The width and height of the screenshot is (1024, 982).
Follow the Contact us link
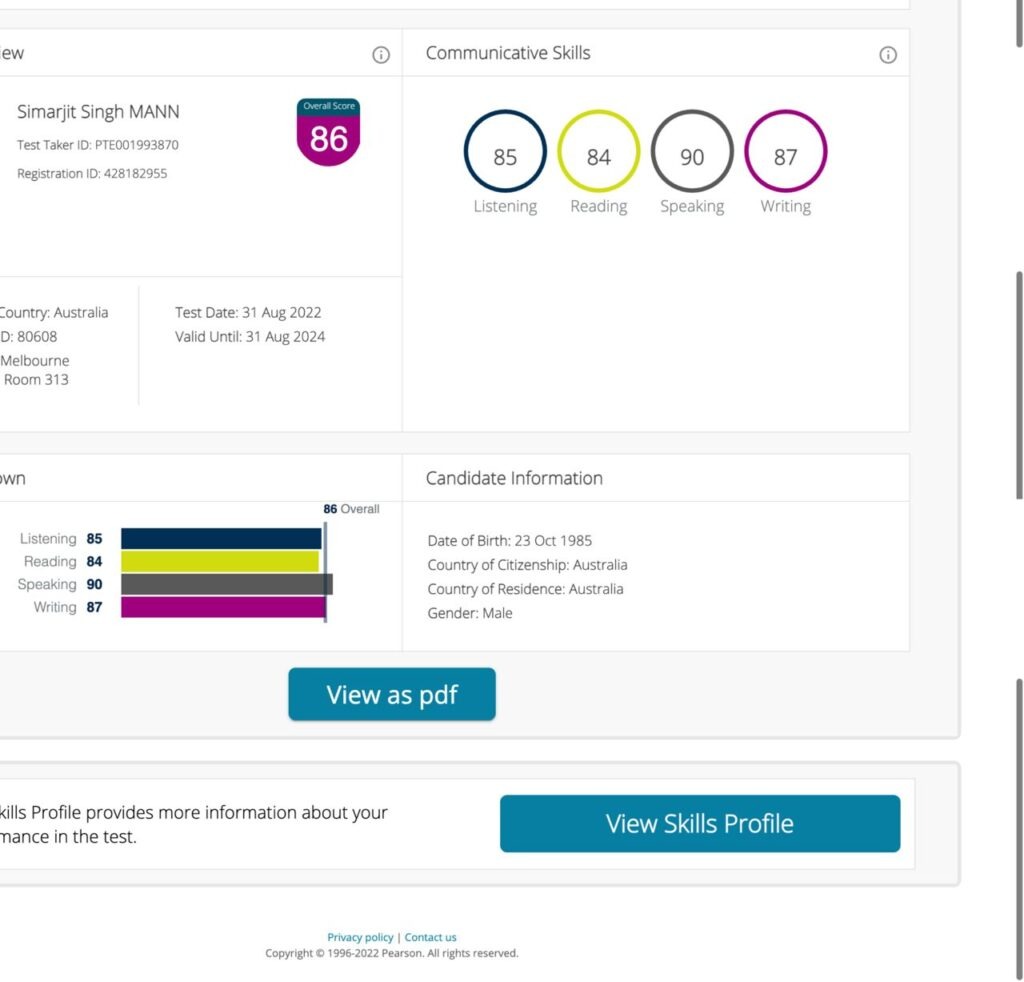(x=430, y=937)
